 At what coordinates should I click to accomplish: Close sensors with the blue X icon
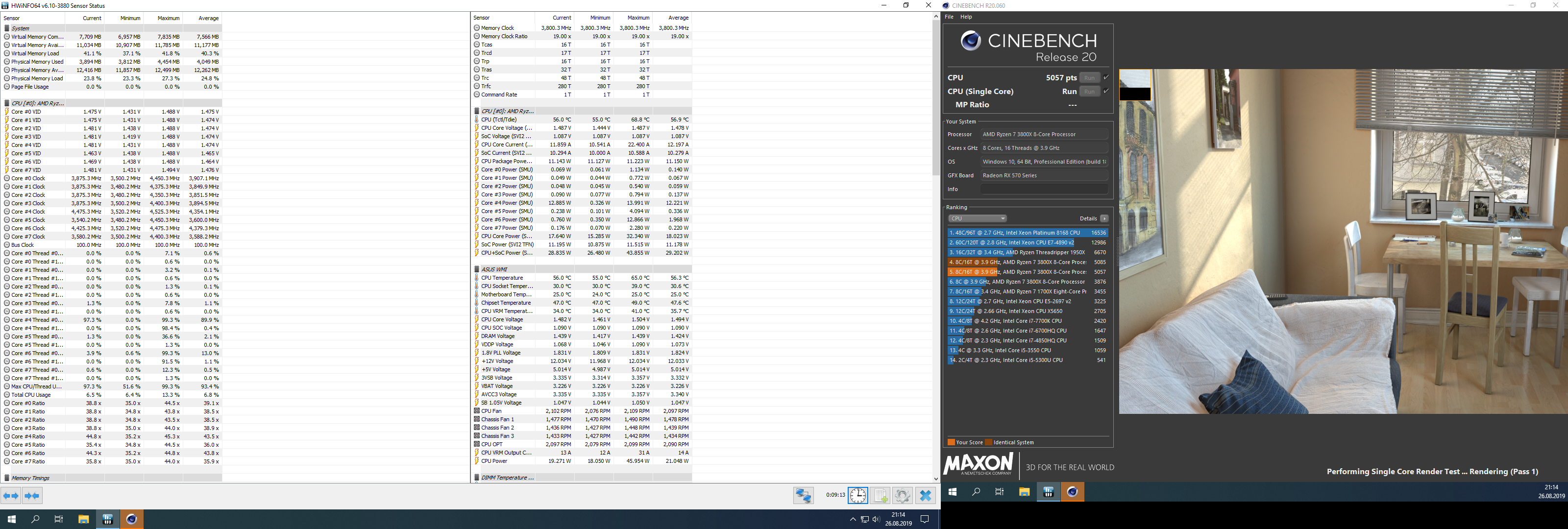click(x=926, y=496)
